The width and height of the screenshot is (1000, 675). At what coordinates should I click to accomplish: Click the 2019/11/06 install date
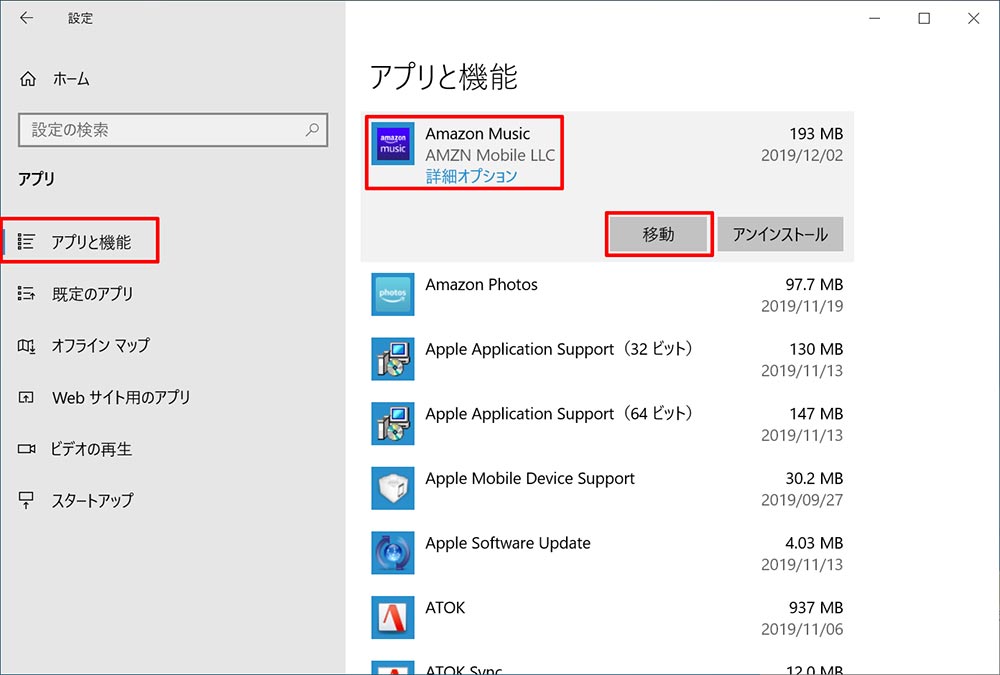tap(802, 629)
